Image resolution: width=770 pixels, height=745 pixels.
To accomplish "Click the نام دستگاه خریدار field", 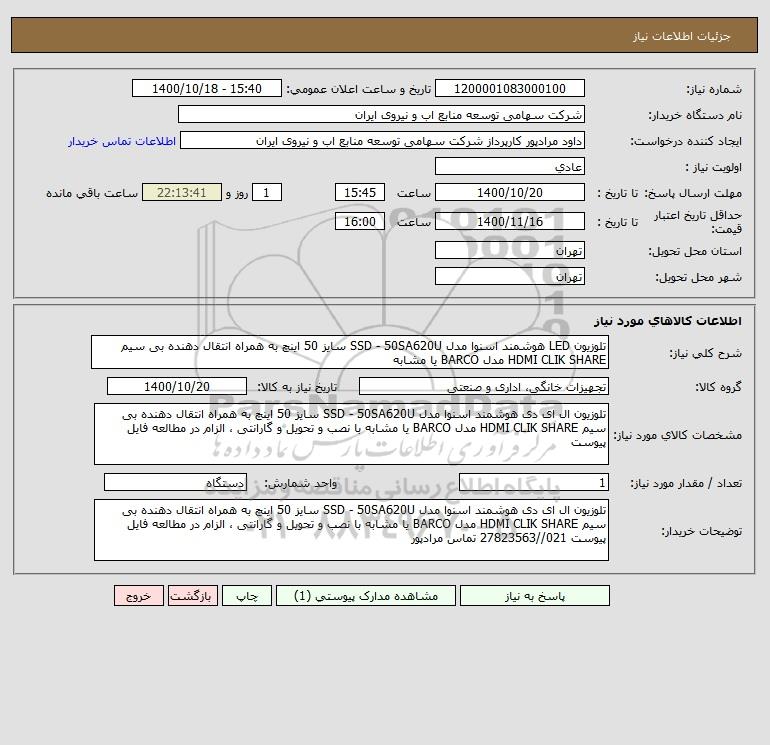I will click(x=381, y=114).
